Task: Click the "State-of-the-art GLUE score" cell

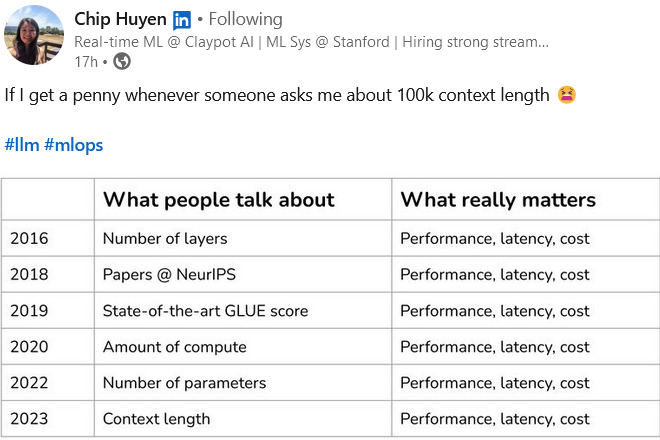Action: [x=205, y=311]
